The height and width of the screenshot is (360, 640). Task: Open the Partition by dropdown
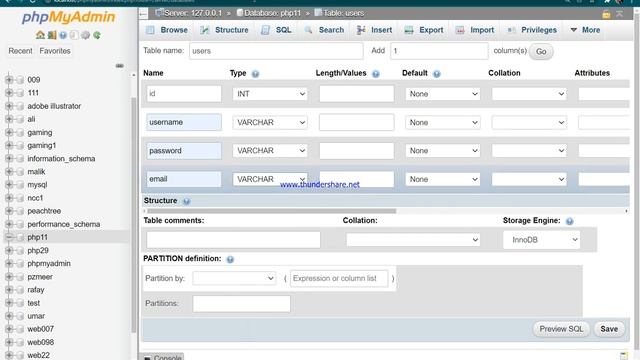[234, 278]
